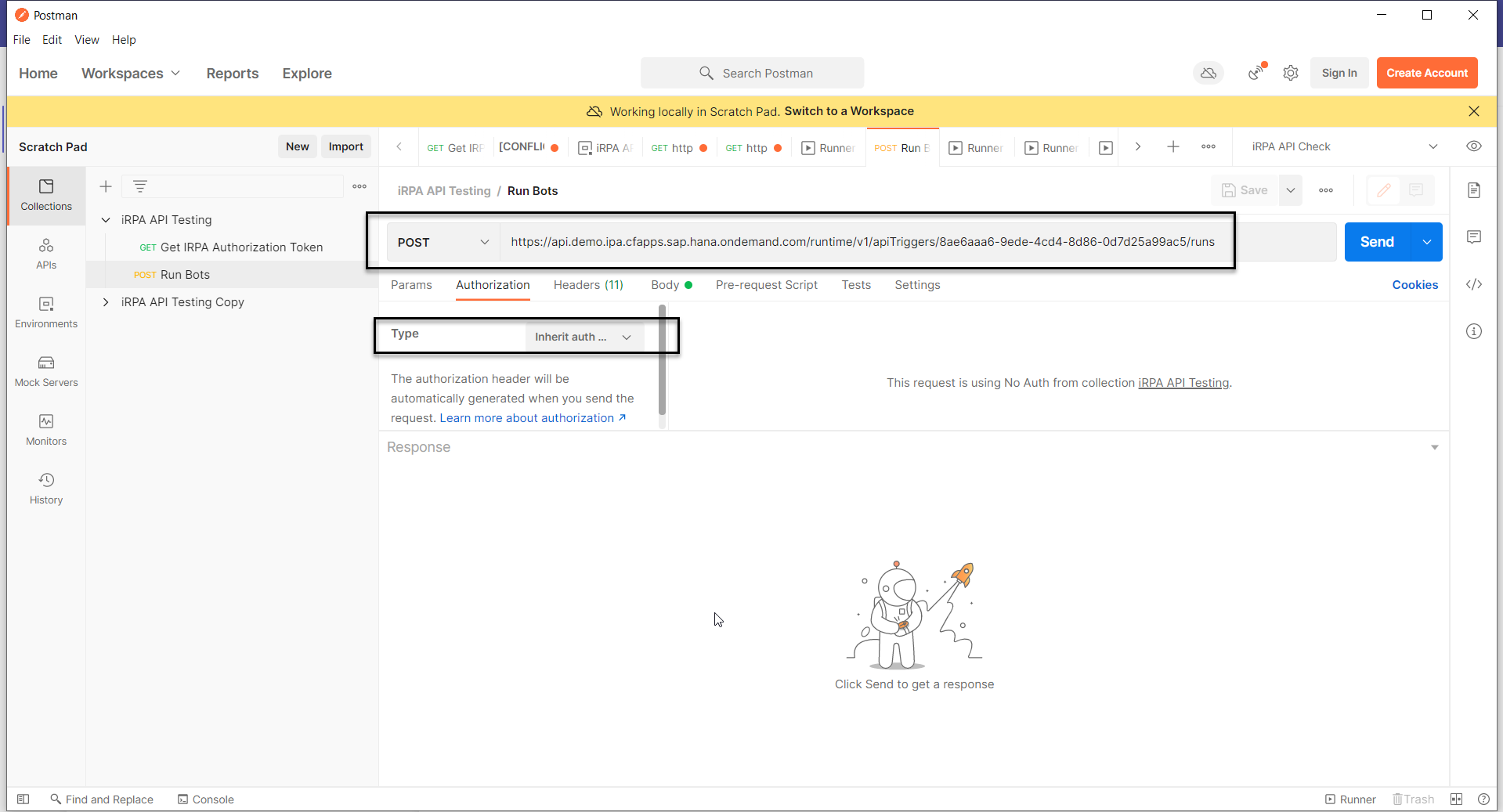Switch to the Pre-request Script tab
Viewport: 1503px width, 812px height.
[767, 285]
